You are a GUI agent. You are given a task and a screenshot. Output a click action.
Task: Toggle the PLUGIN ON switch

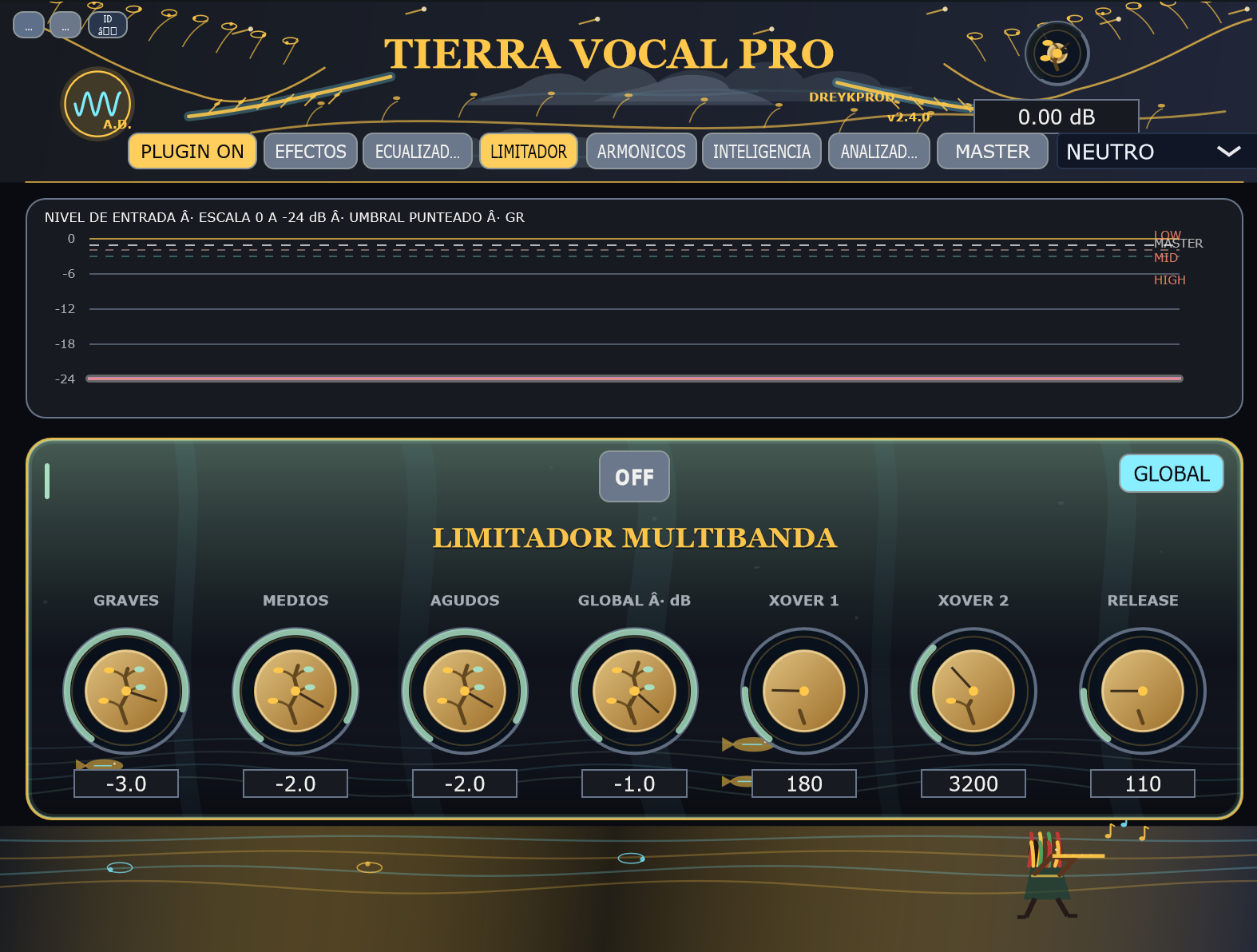[x=192, y=152]
